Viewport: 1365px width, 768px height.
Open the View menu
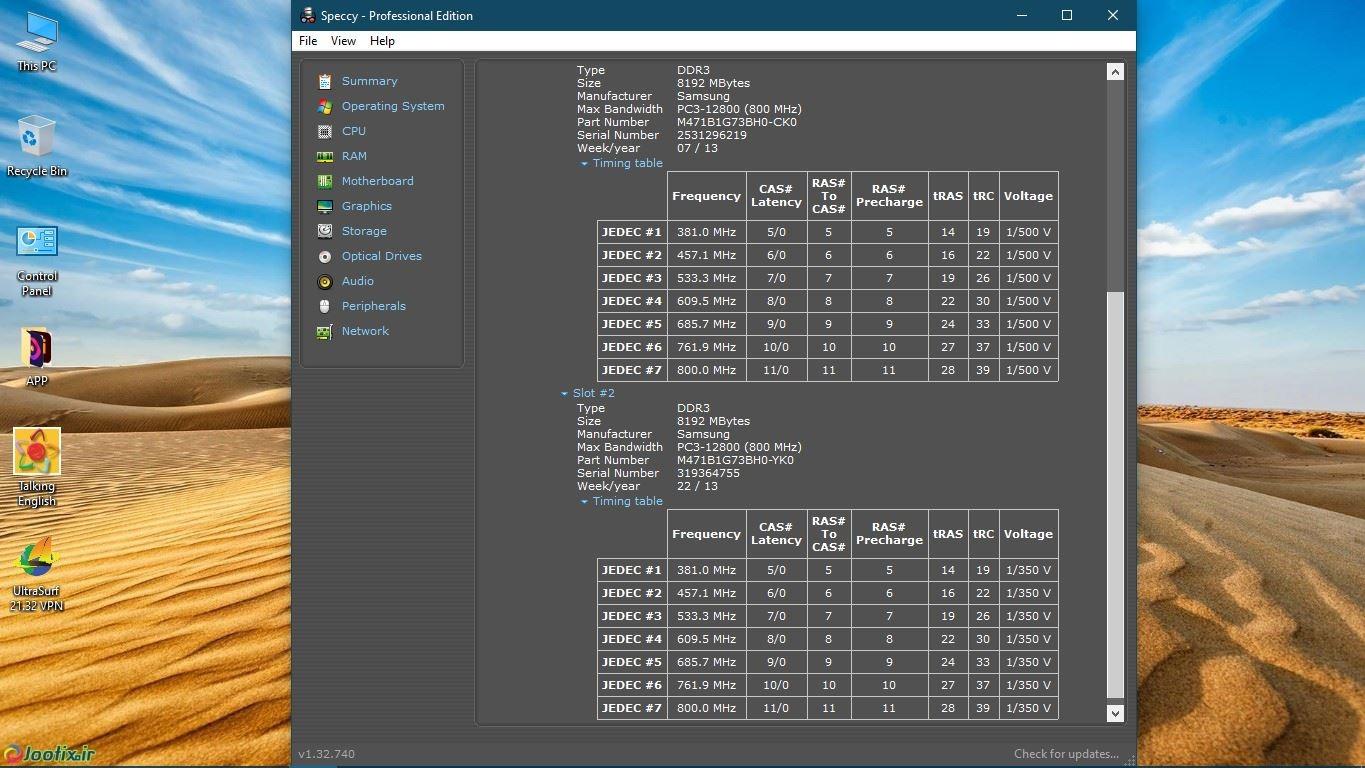(x=343, y=41)
